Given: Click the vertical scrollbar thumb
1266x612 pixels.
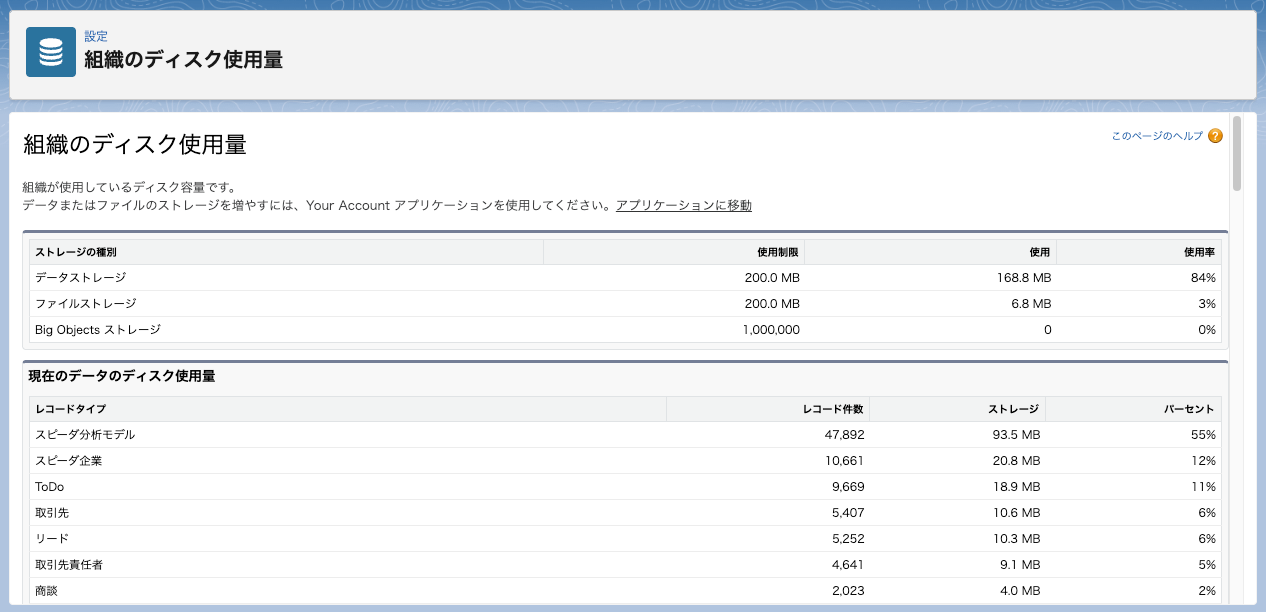Looking at the screenshot, I should (1237, 153).
